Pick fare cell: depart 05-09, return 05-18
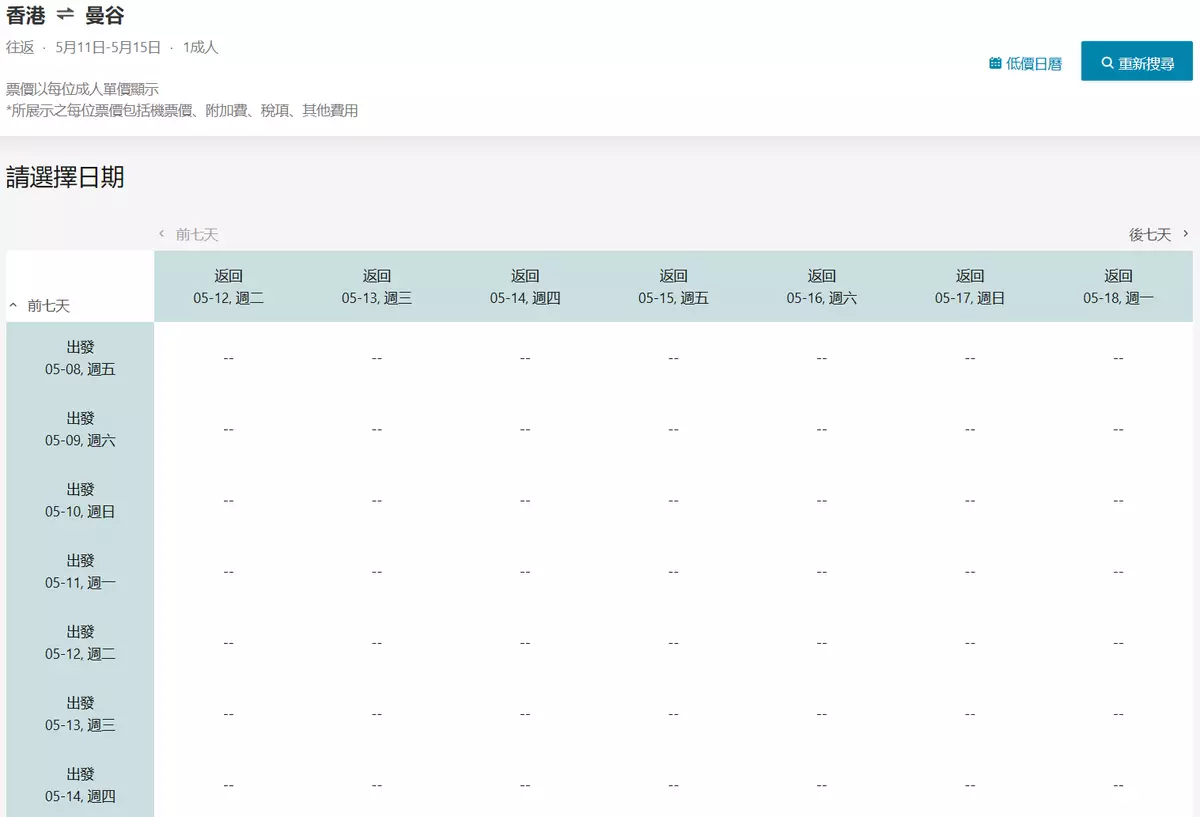1200x817 pixels. pyautogui.click(x=1118, y=429)
